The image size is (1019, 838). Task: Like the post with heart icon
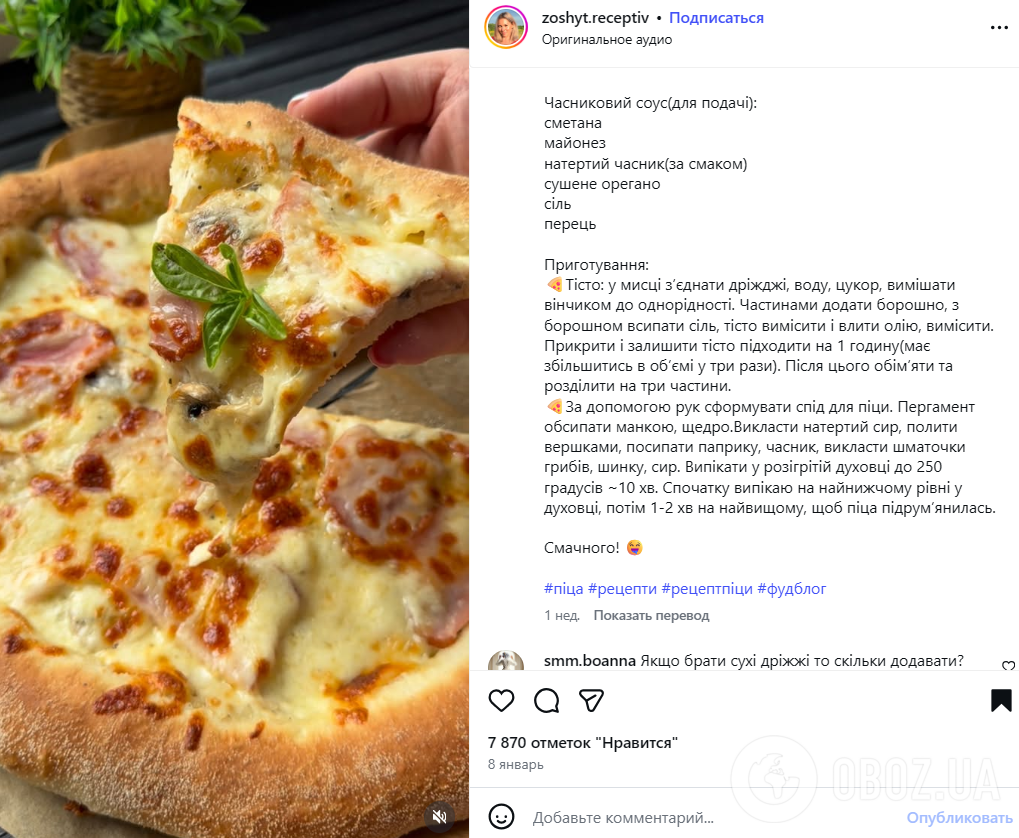(501, 700)
